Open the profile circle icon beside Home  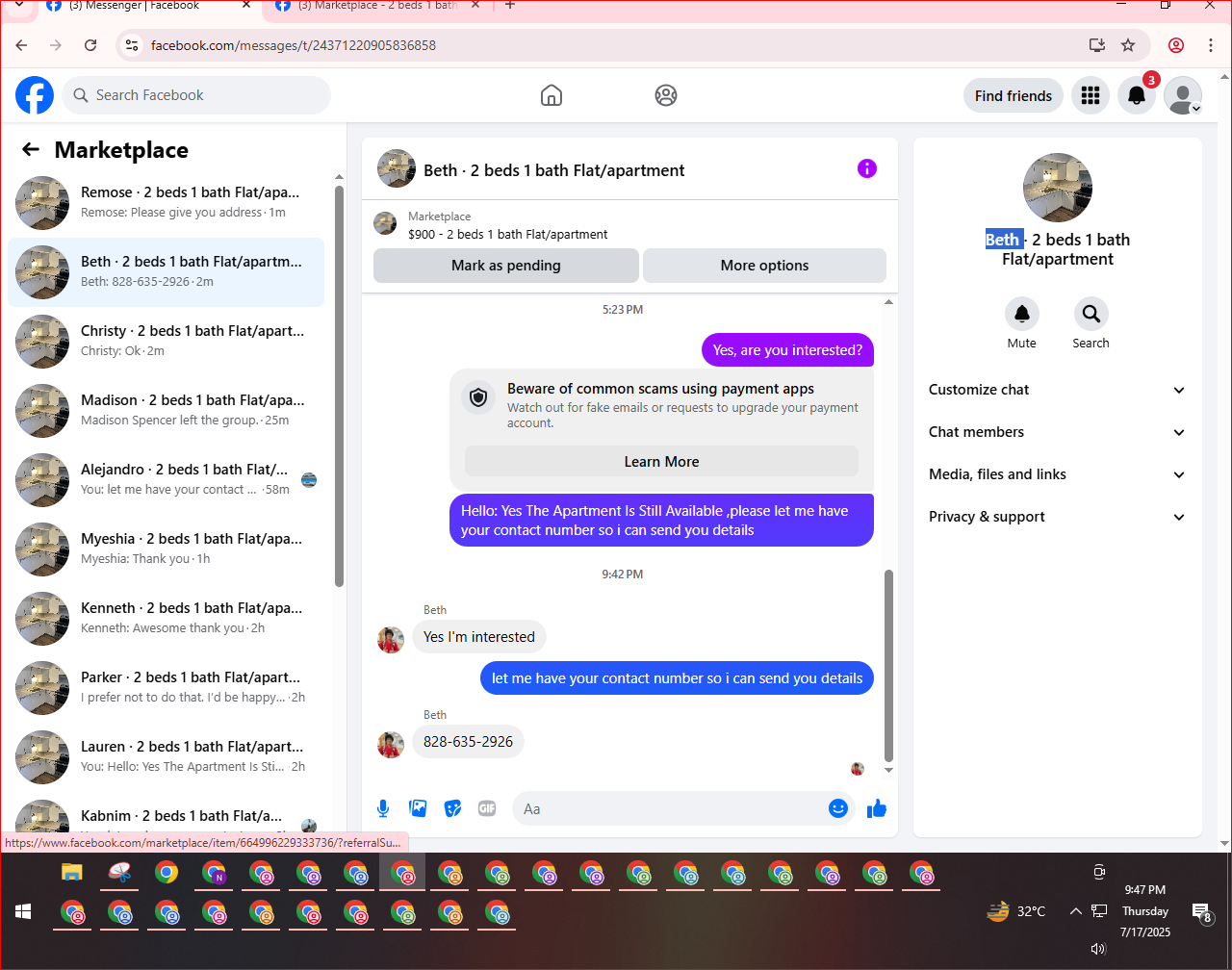click(x=666, y=95)
